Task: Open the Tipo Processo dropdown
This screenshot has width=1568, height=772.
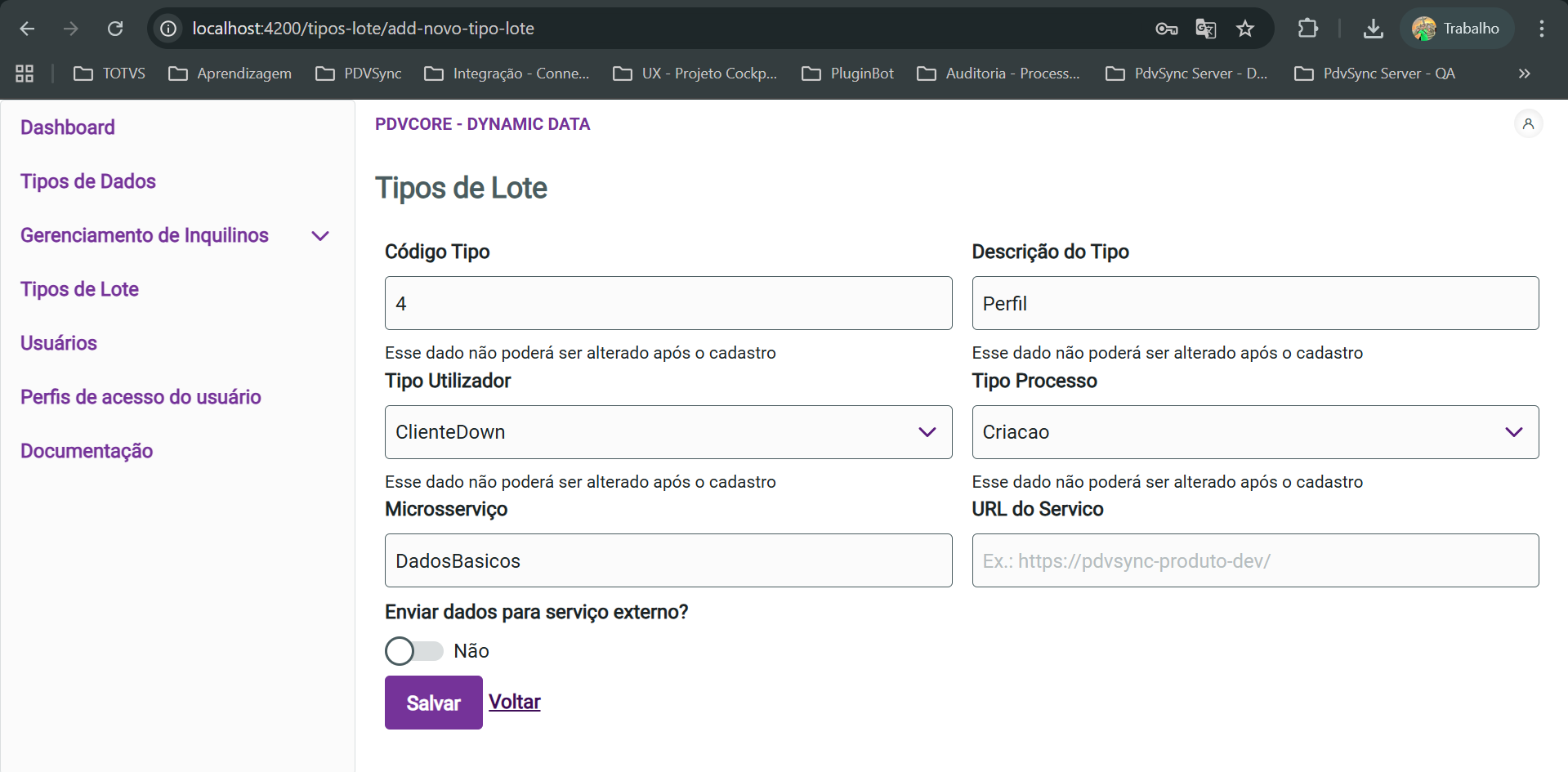Action: click(1254, 432)
